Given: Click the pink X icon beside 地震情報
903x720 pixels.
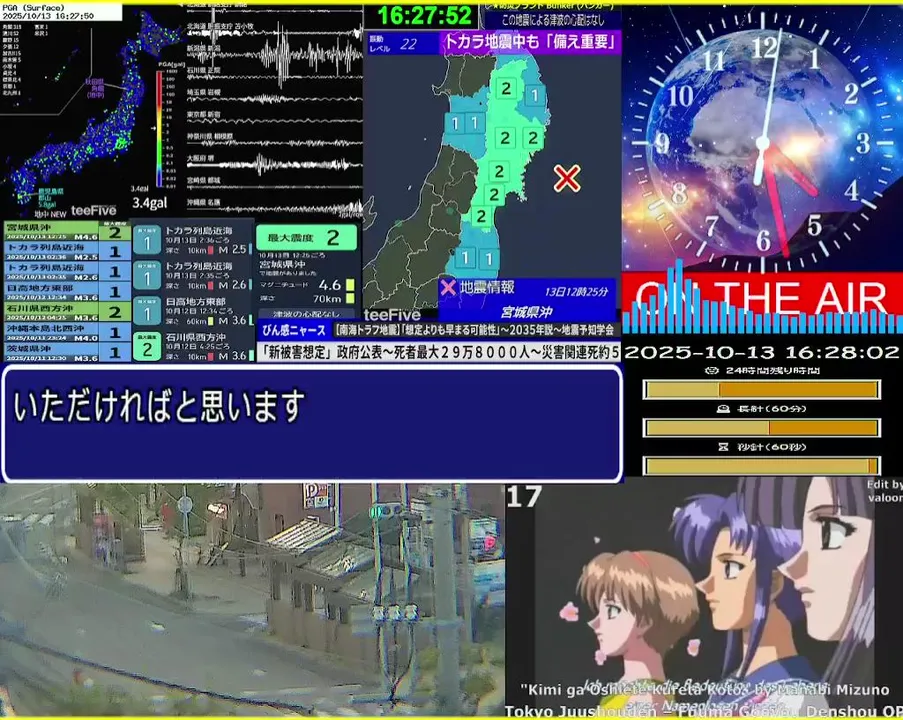Looking at the screenshot, I should point(448,287).
